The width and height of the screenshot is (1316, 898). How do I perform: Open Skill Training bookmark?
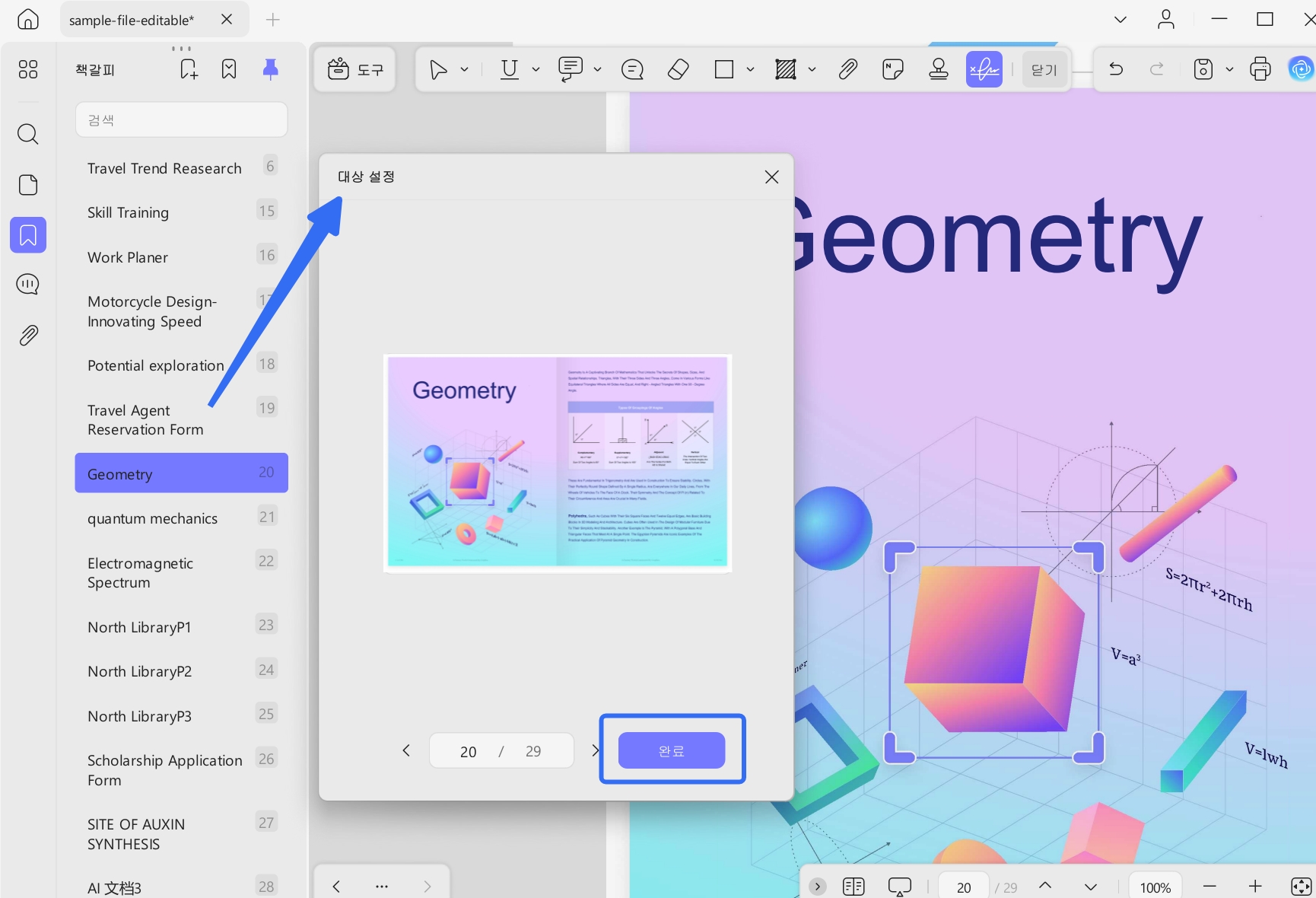181,212
